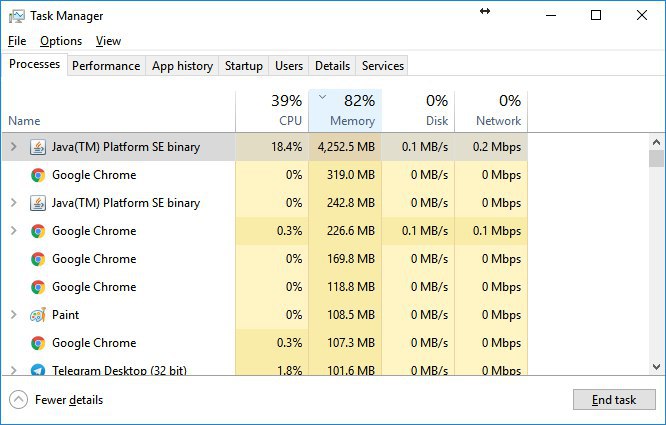Screen dimensions: 666x425
Task: Click the End task button
Action: pos(614,400)
